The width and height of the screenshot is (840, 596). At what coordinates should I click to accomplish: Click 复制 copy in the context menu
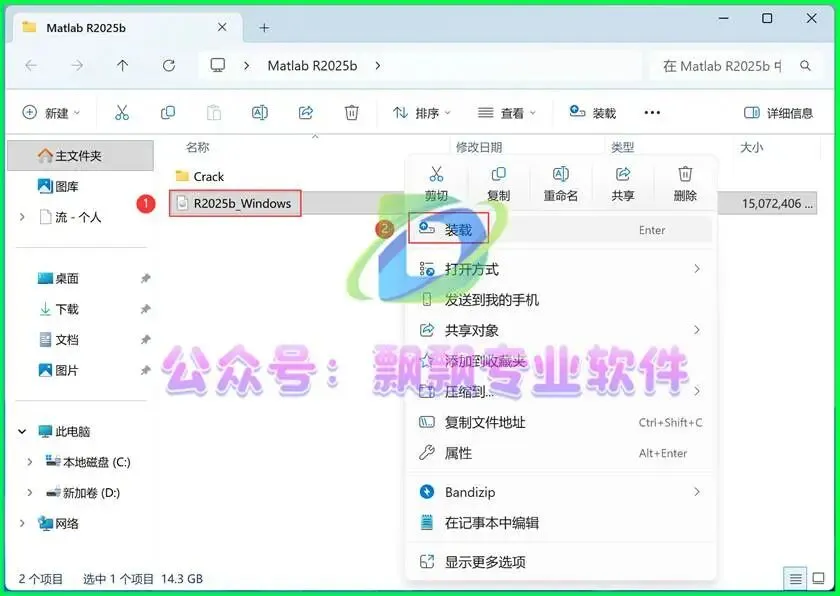(498, 184)
